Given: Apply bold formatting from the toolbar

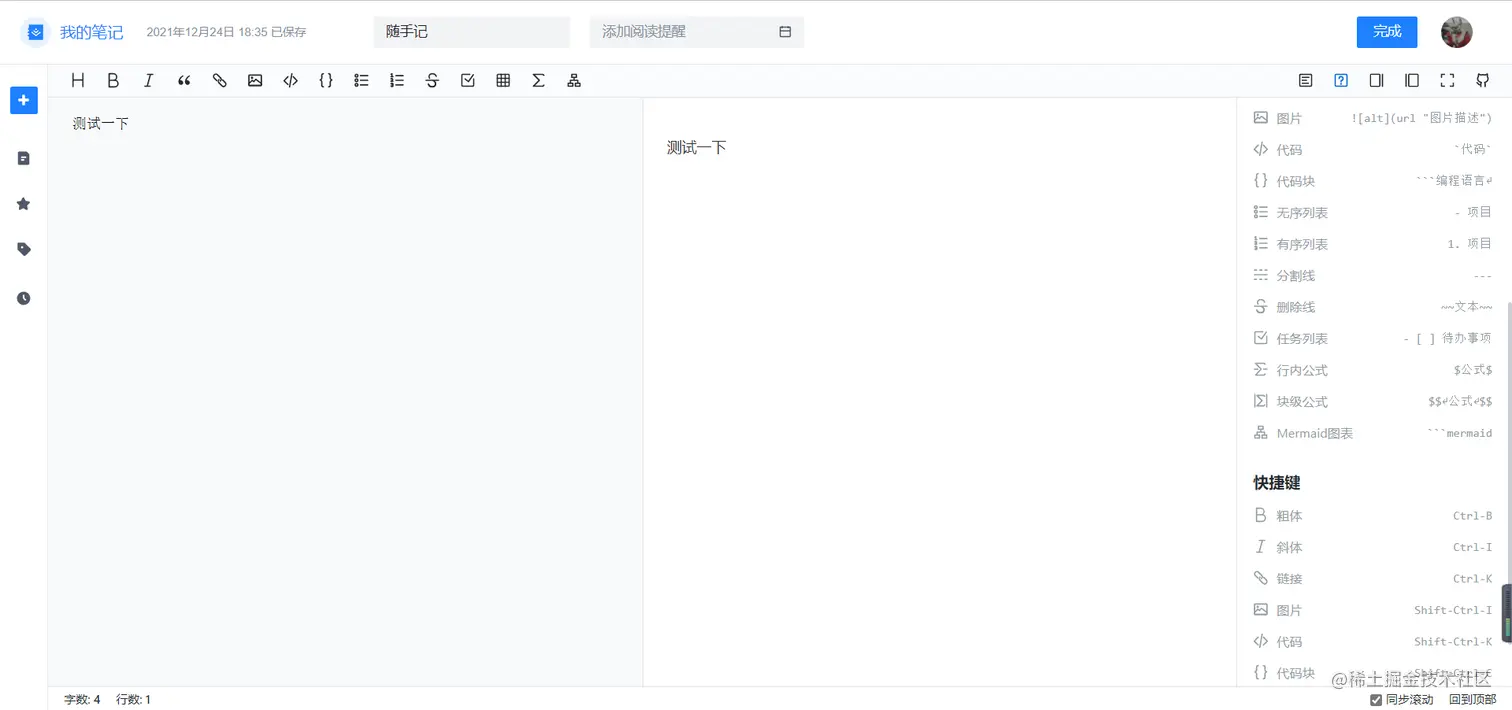Looking at the screenshot, I should [x=113, y=81].
